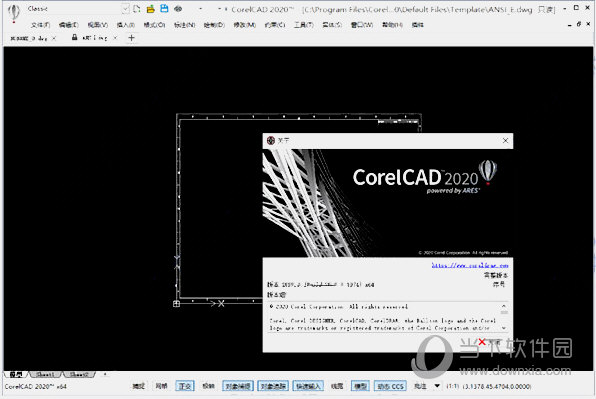
Task: Open the 窗口(W) menu
Action: [362, 25]
